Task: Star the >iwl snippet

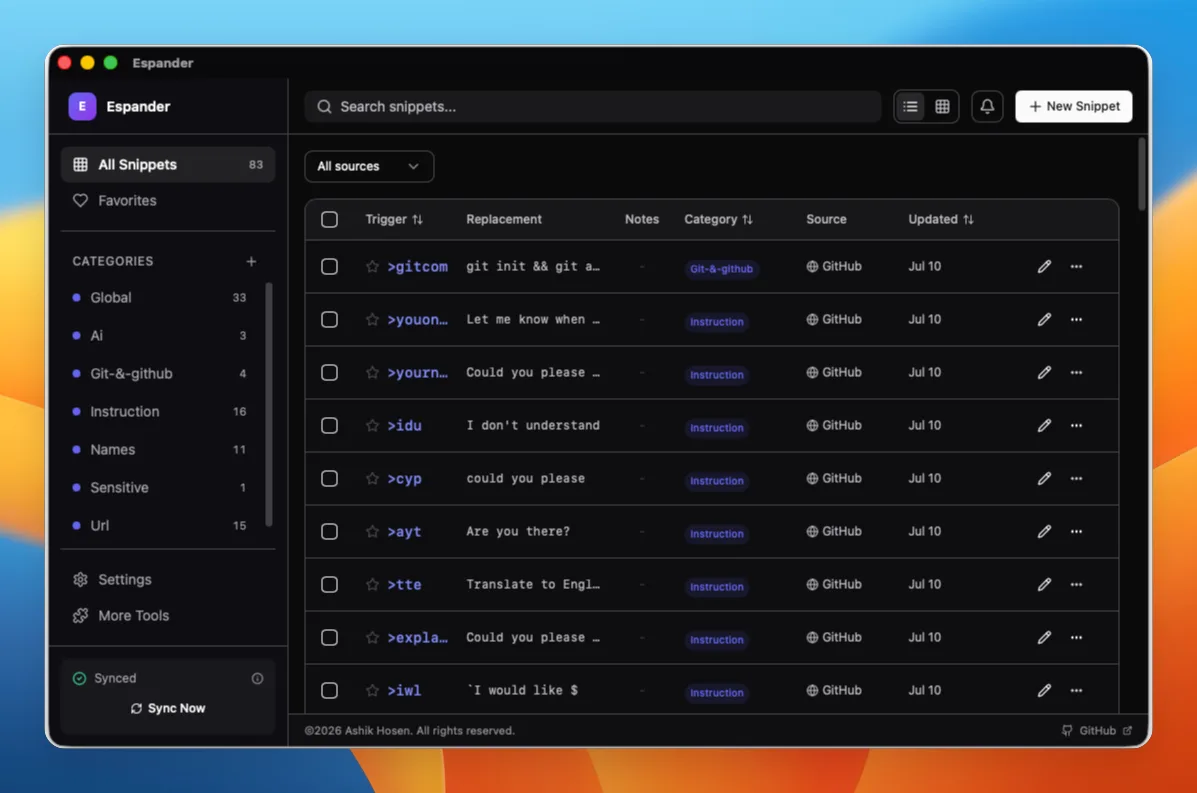Action: [x=372, y=691]
